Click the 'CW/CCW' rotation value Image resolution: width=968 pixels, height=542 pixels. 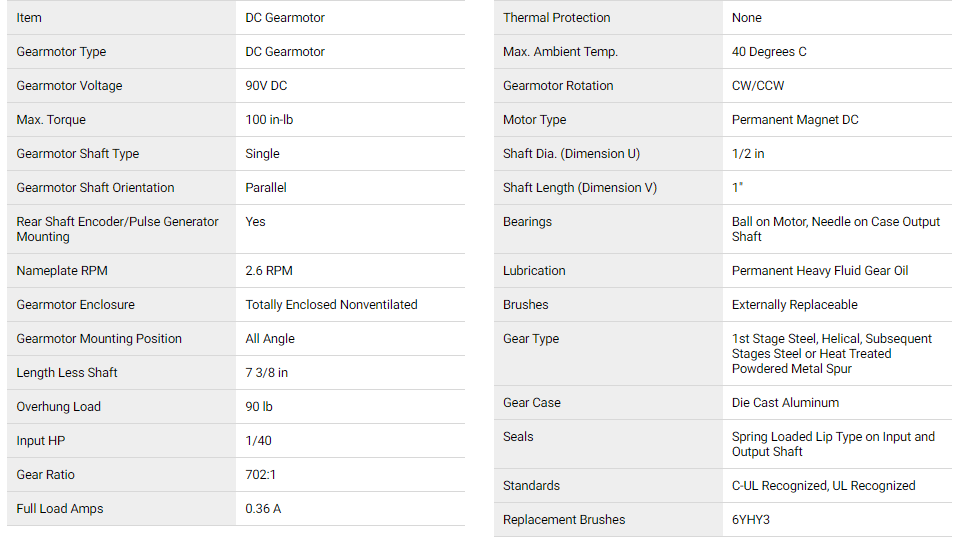pyautogui.click(x=758, y=86)
